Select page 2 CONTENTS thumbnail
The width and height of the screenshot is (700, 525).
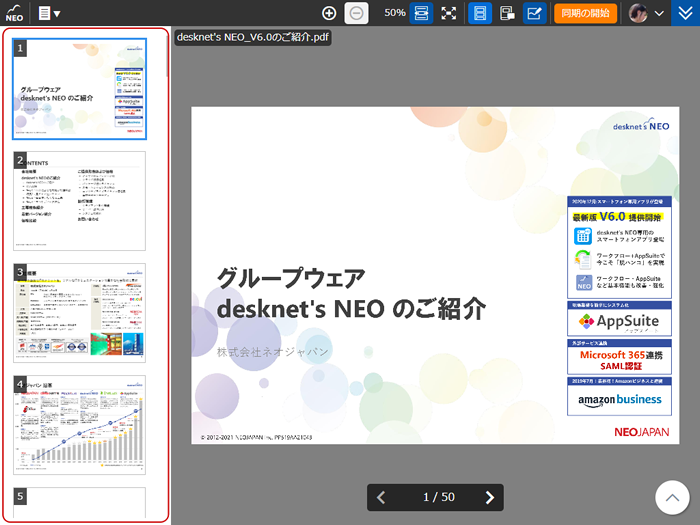[79, 201]
